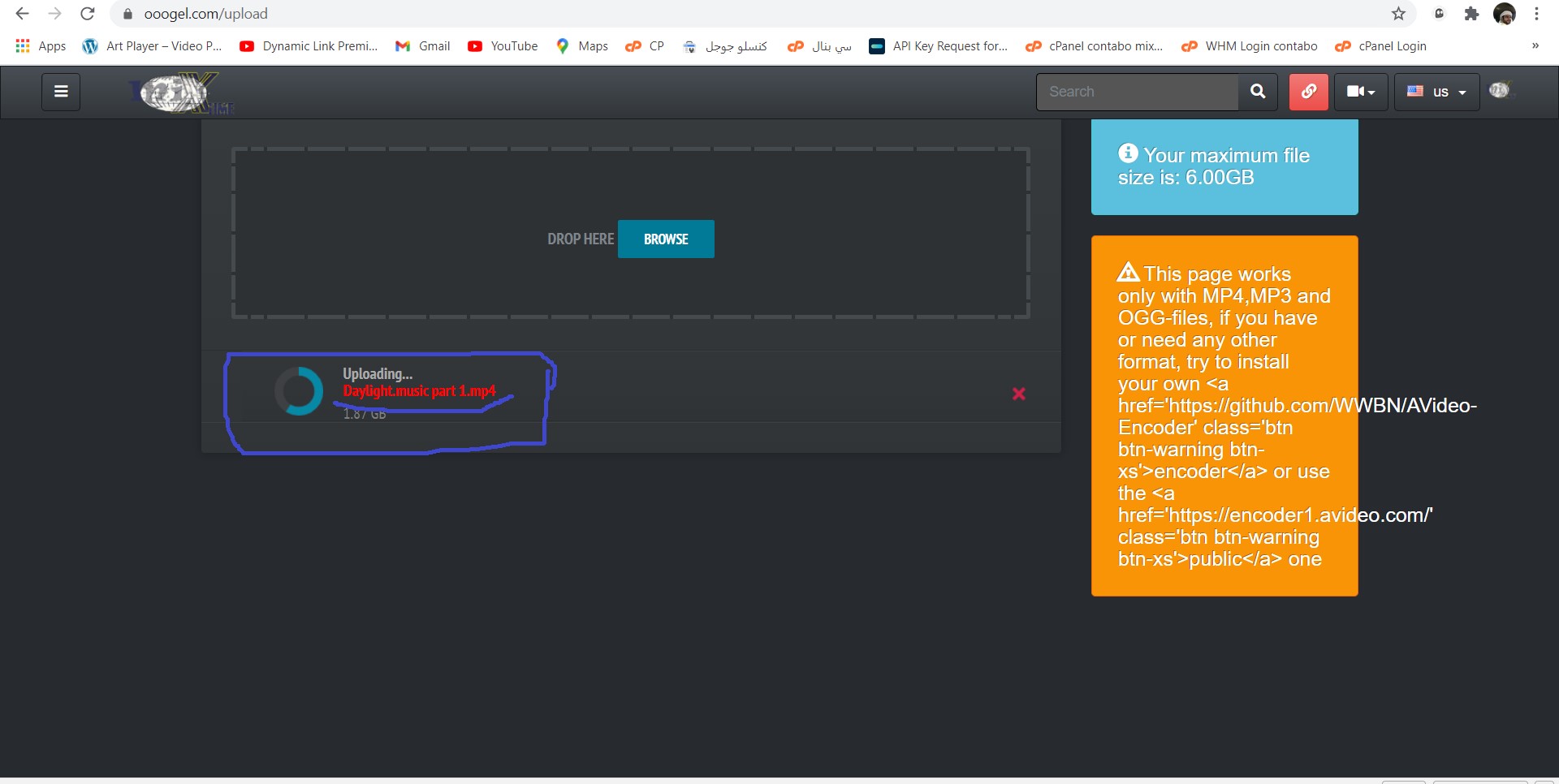Screen dimensions: 1559x784
Task: Open the WHM Login contabo bookmark
Action: [1250, 46]
